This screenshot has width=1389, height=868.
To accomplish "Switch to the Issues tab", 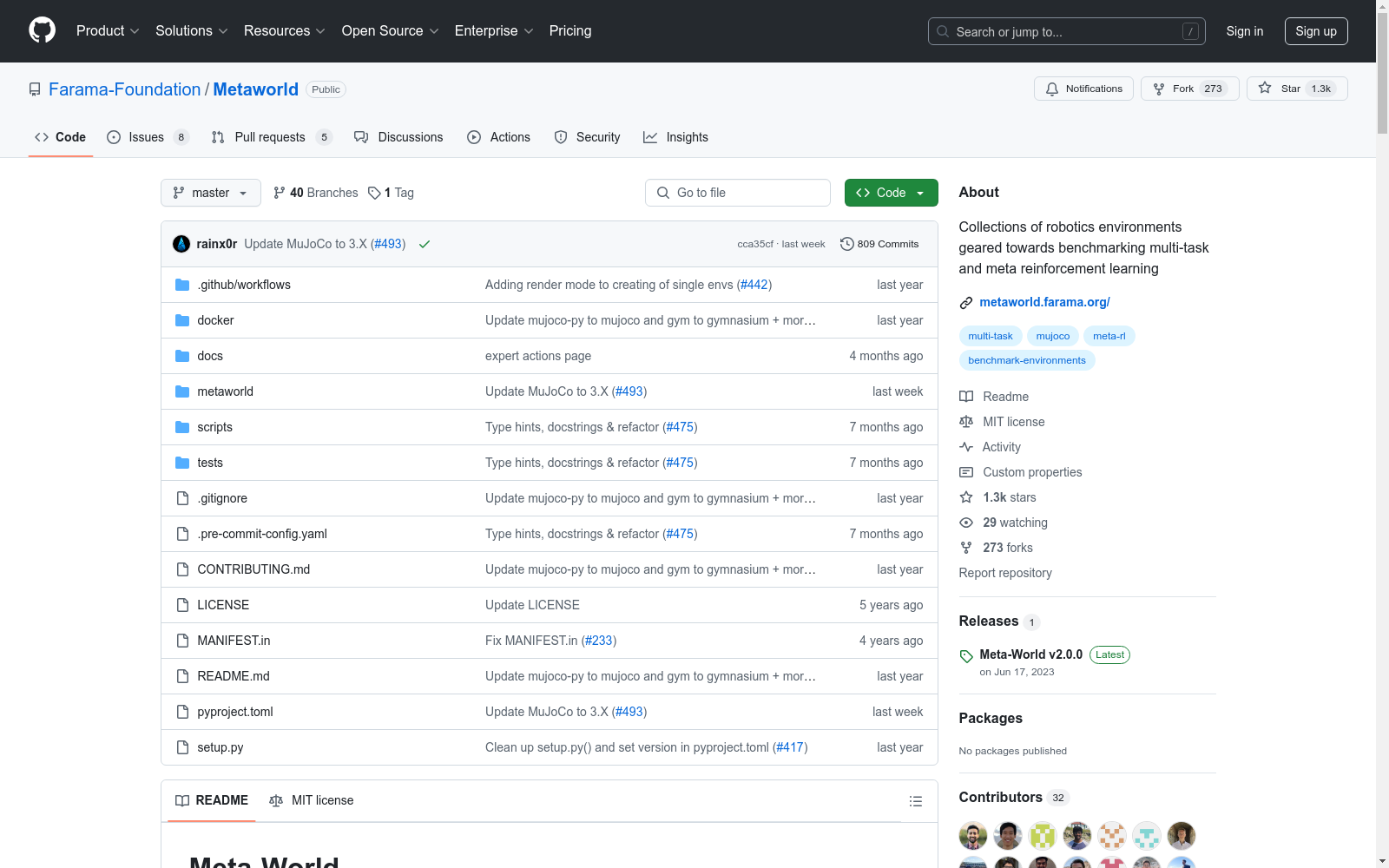I will 148,137.
